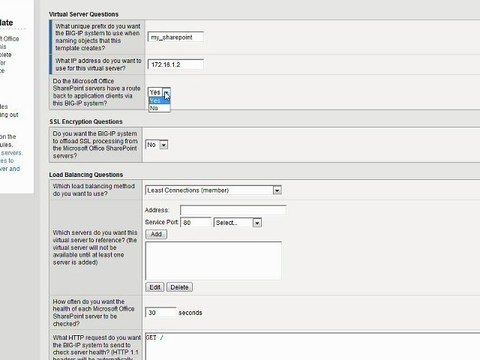Screen dimensions: 480x360
Task: Select the highlighted Yes option in the list
Action: (159, 100)
